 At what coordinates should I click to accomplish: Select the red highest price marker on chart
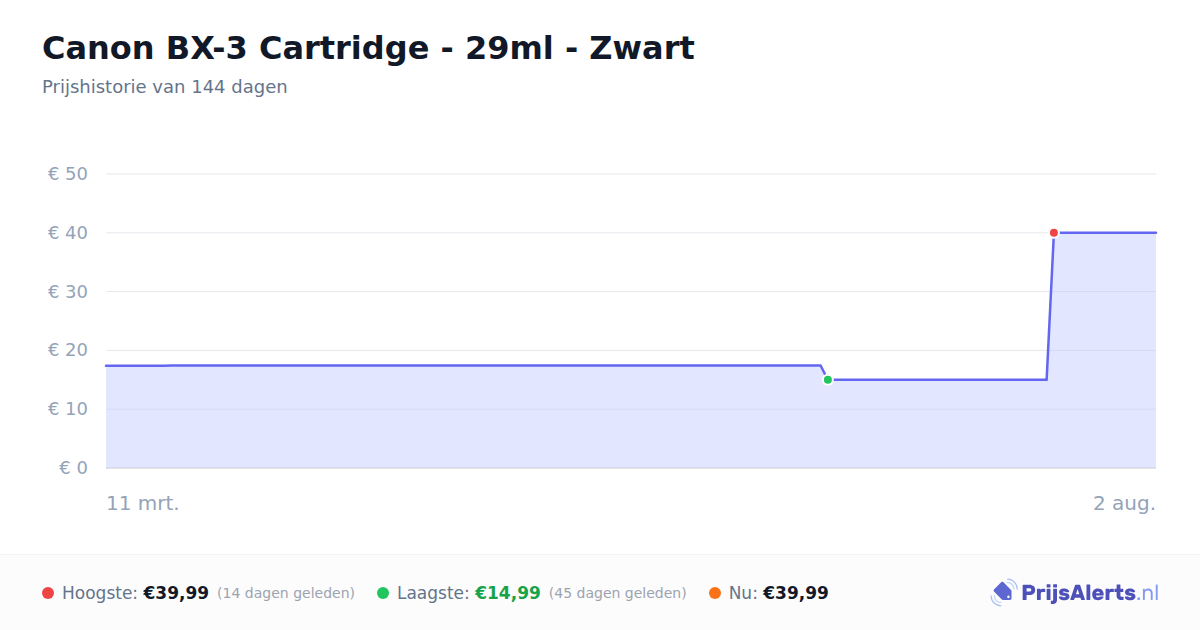click(x=1054, y=233)
